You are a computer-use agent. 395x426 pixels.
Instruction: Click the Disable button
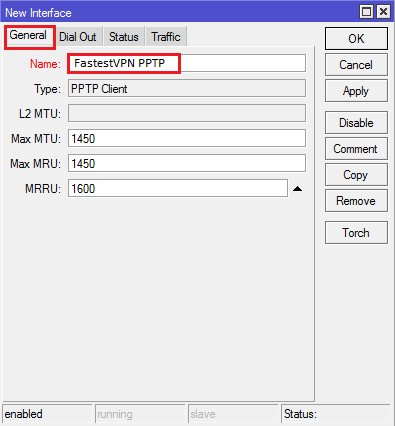coord(356,123)
